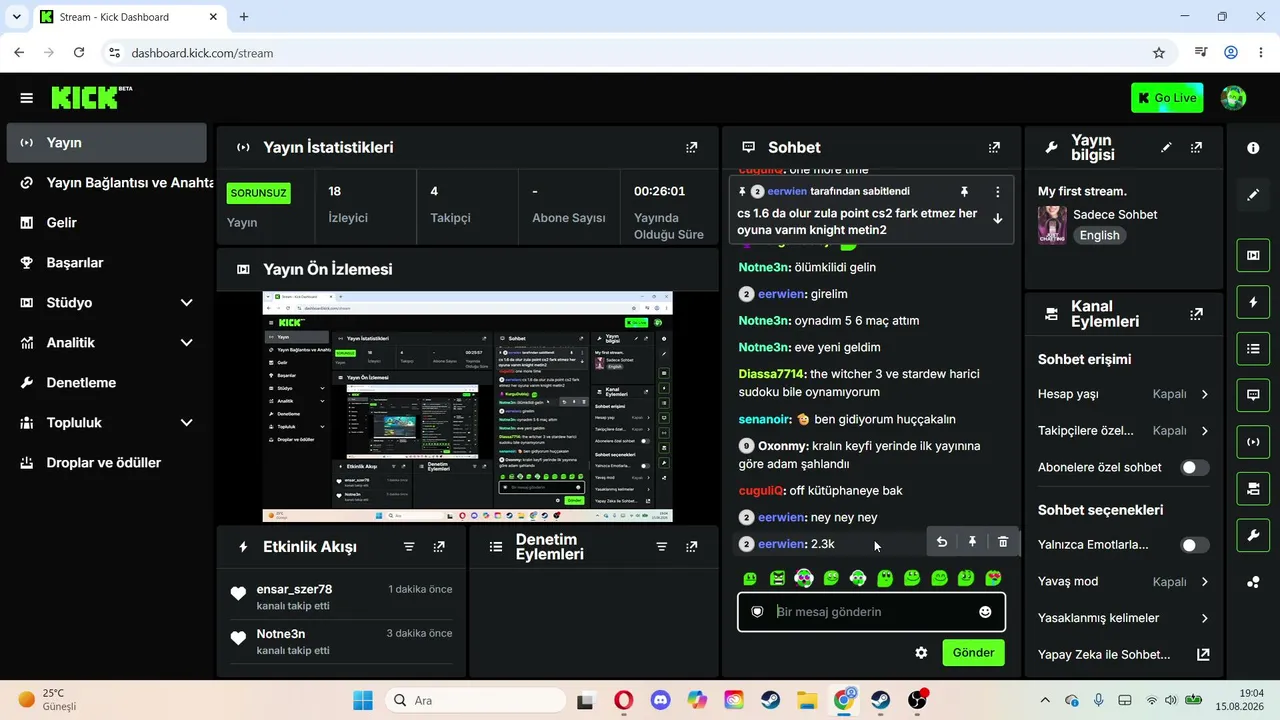Open chat settings gear icon
The image size is (1280, 720).
921,653
